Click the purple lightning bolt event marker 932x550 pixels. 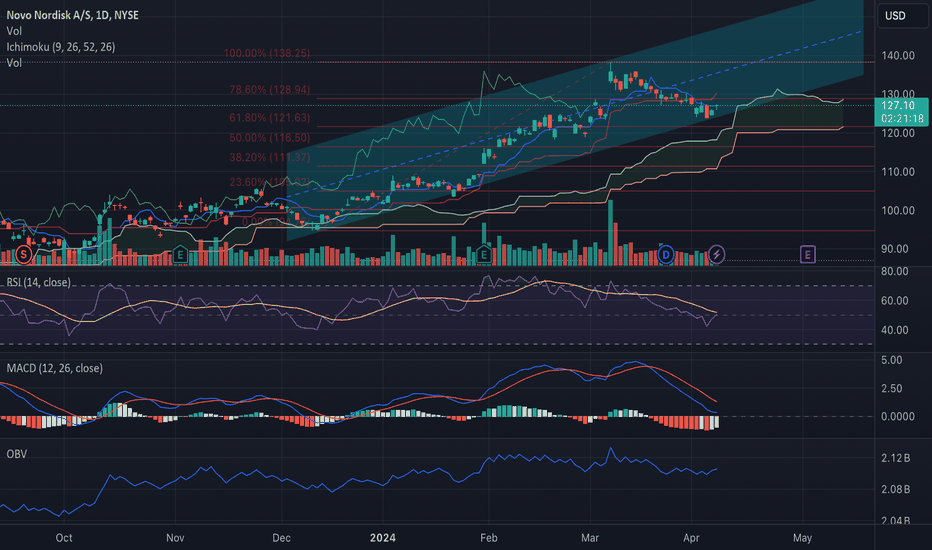tap(716, 254)
